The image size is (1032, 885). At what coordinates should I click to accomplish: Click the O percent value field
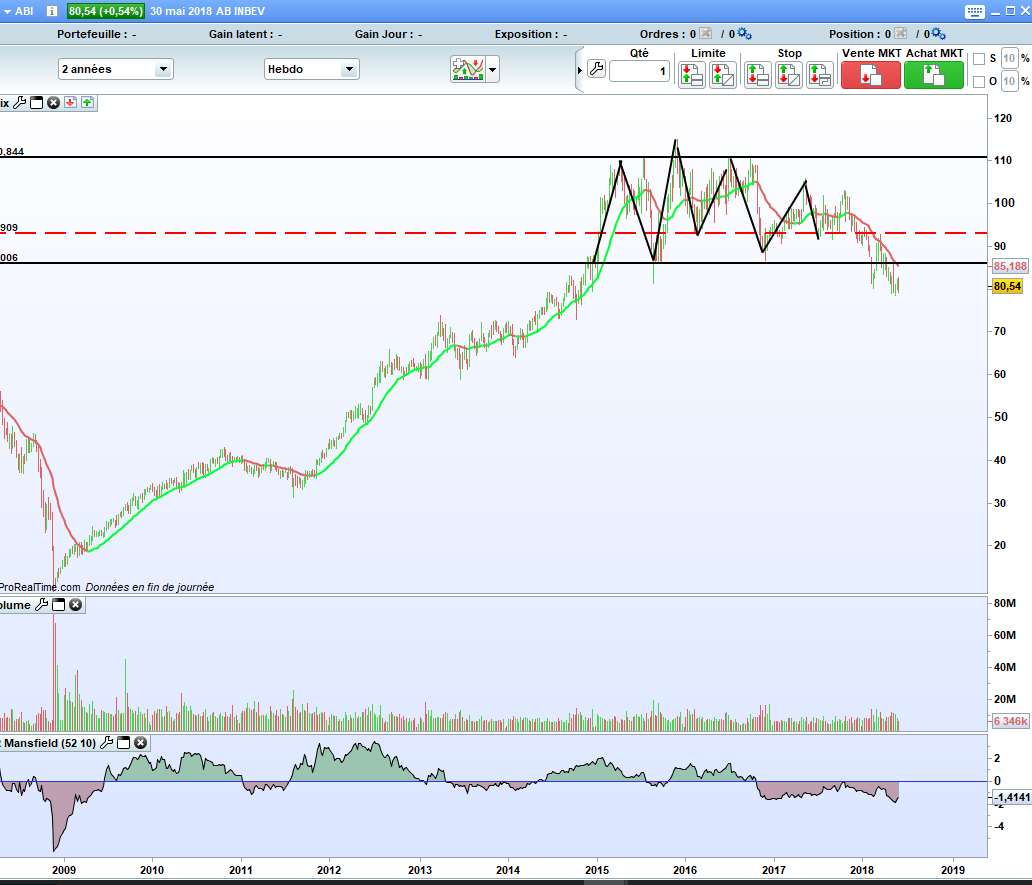click(1009, 82)
